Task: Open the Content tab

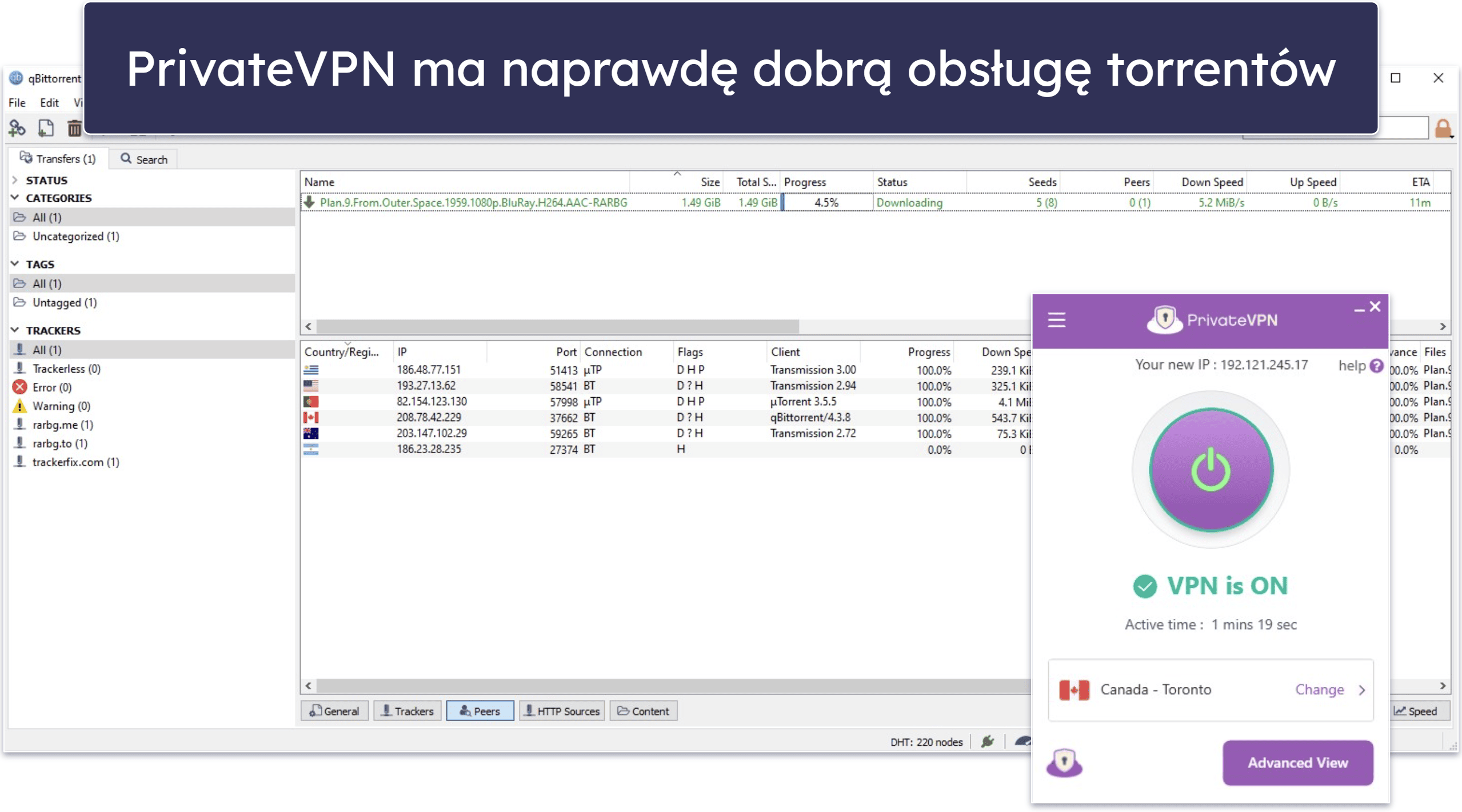Action: click(644, 711)
